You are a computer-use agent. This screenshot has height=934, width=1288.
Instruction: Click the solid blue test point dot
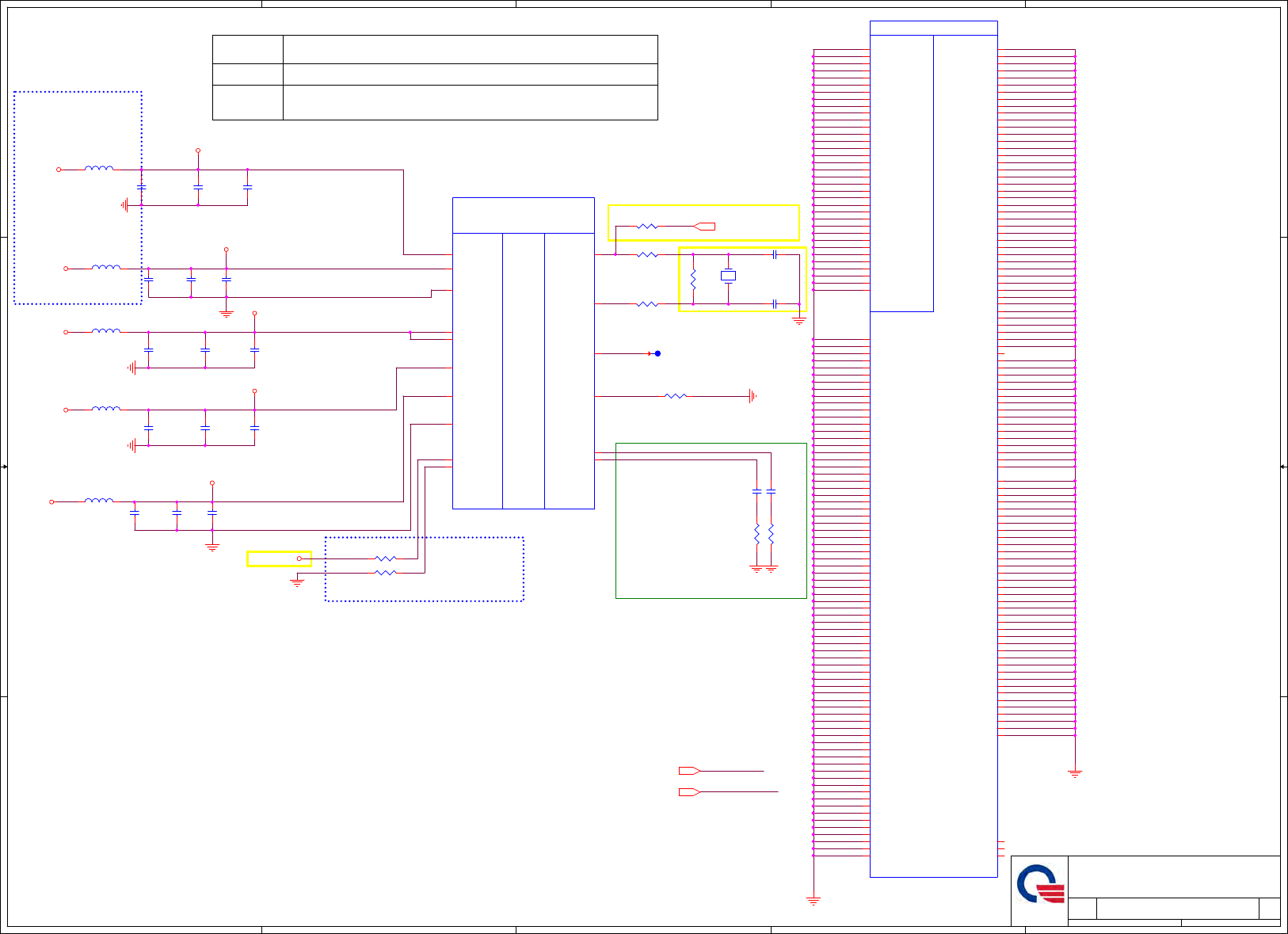click(657, 353)
